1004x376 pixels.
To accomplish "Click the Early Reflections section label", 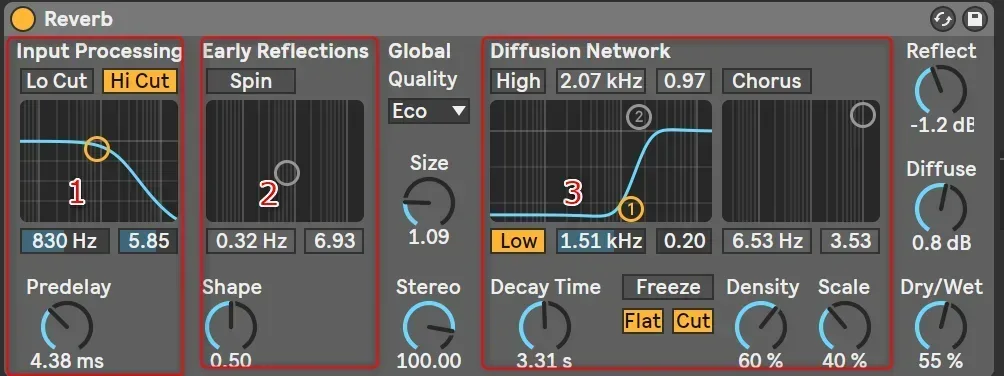I will click(x=286, y=51).
